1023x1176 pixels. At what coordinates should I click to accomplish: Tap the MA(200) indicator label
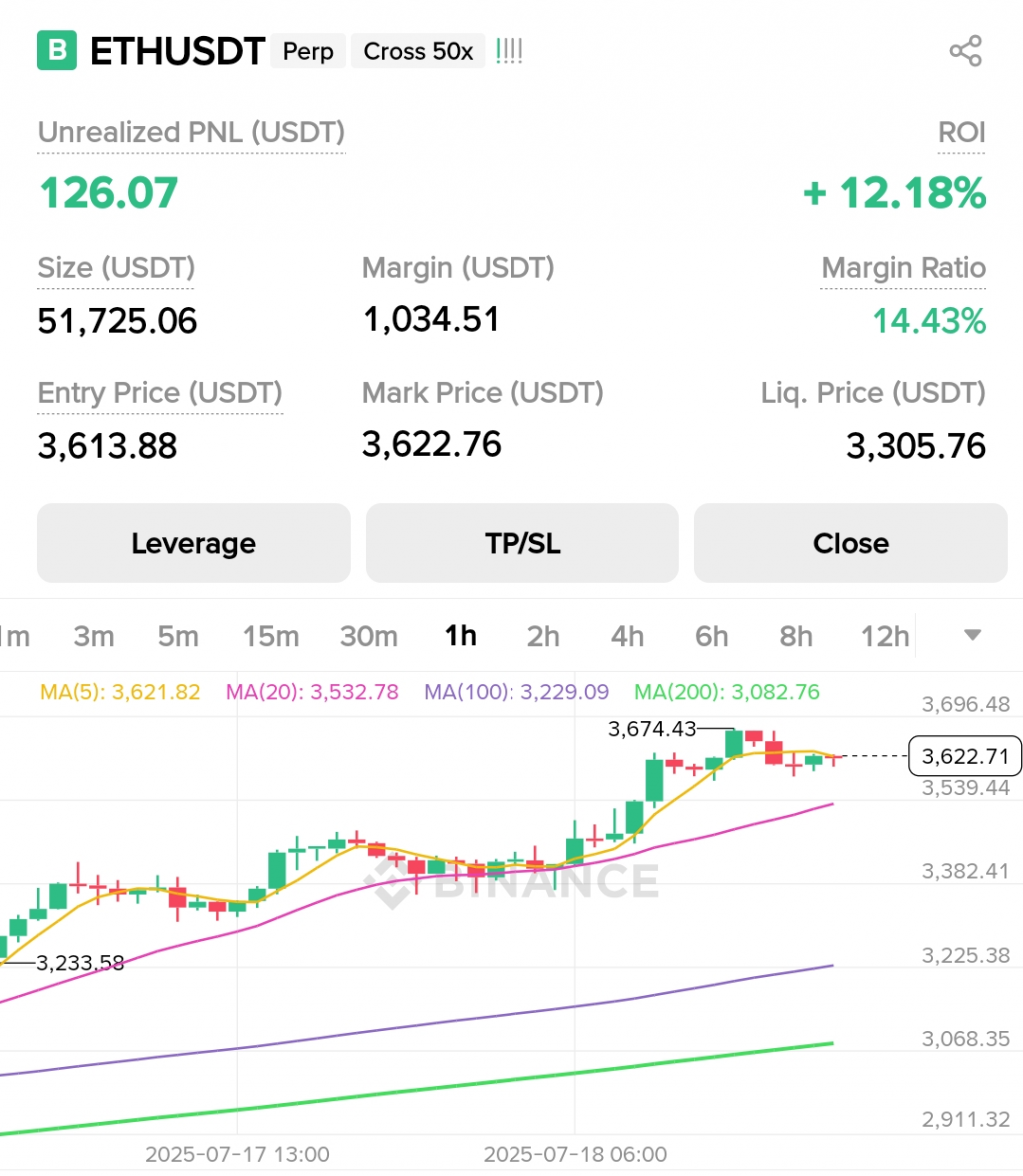click(x=727, y=692)
